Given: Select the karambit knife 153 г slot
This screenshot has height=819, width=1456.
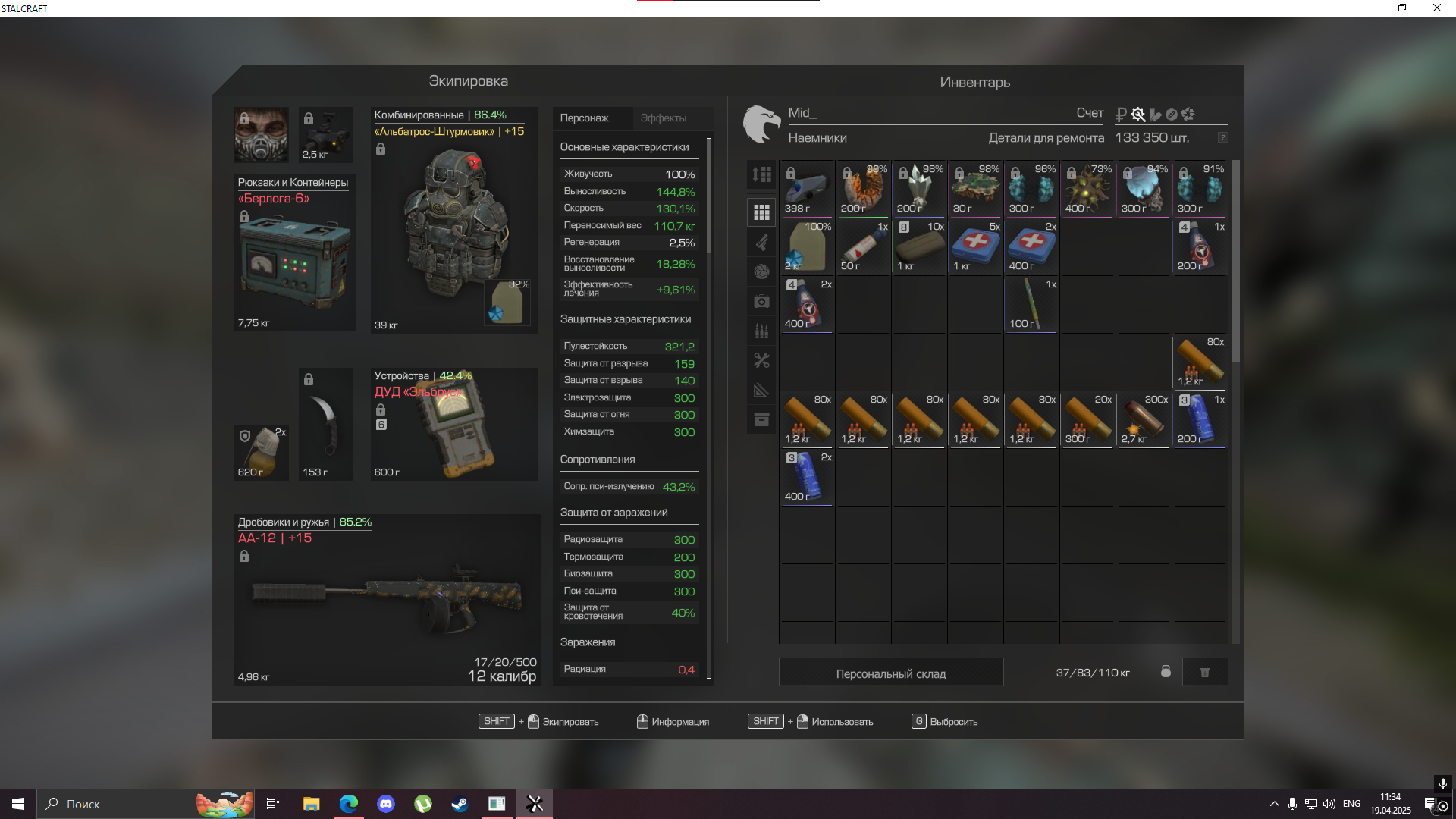Looking at the screenshot, I should coord(325,424).
